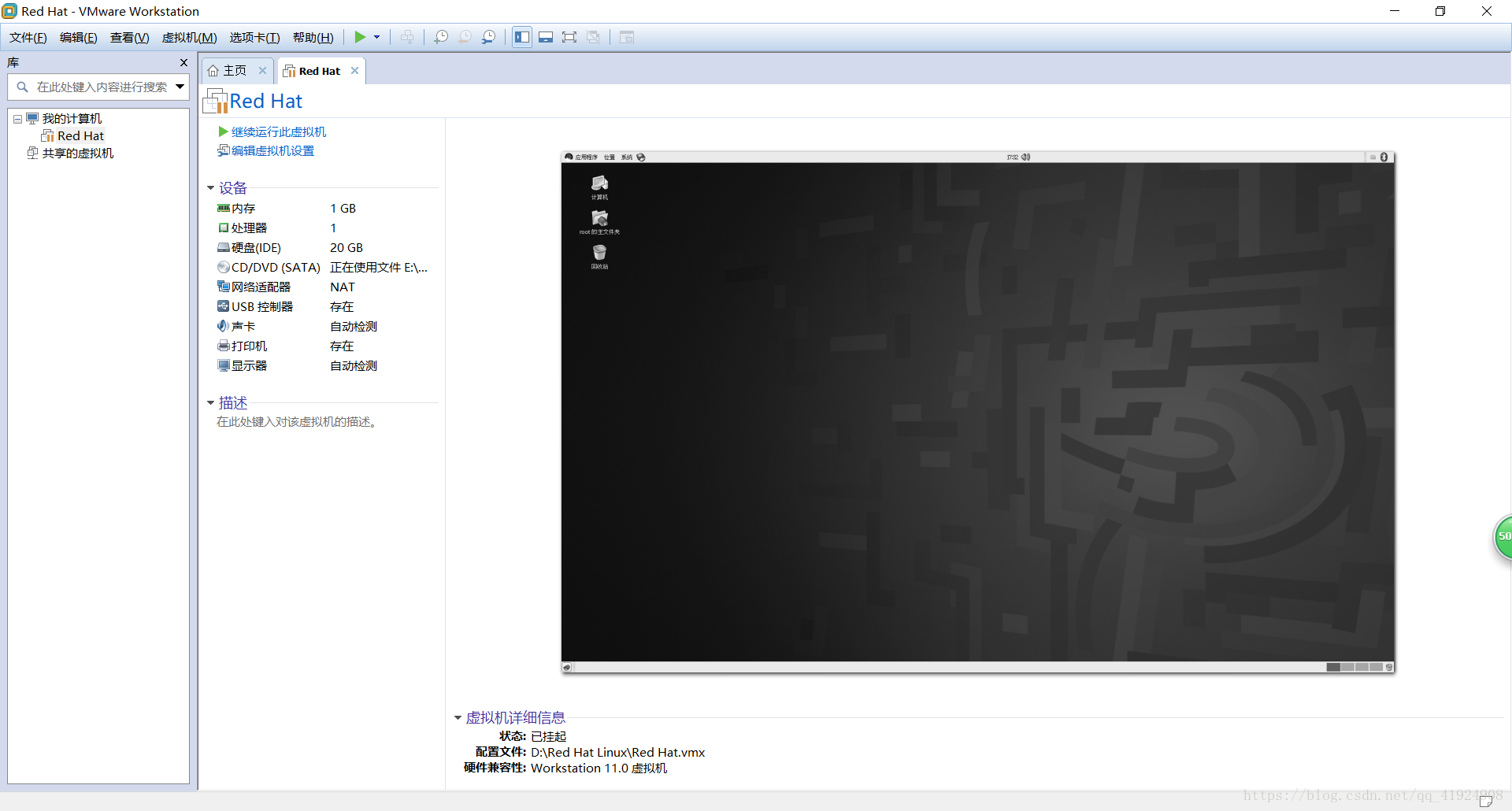Click the 硬盘(IDE) hard disk icon

pyautogui.click(x=224, y=248)
